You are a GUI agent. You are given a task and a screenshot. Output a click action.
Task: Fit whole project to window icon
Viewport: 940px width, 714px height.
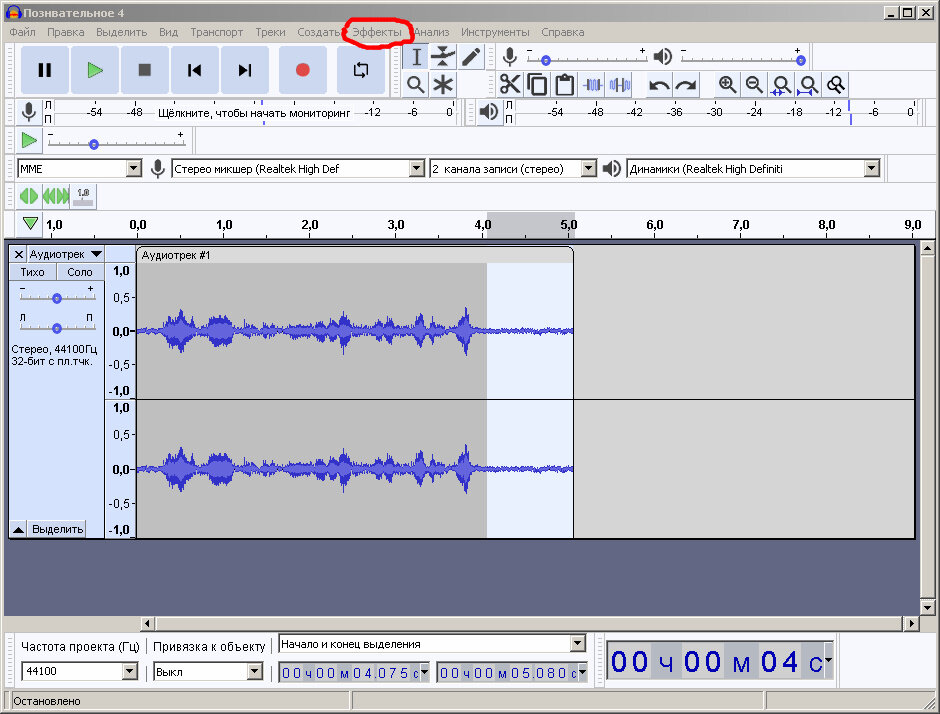pyautogui.click(x=808, y=85)
